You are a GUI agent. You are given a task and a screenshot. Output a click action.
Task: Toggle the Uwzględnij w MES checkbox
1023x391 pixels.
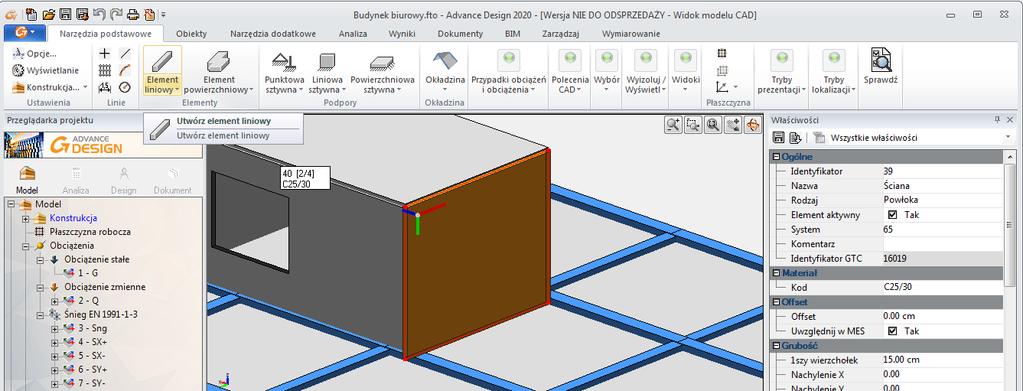[x=893, y=331]
